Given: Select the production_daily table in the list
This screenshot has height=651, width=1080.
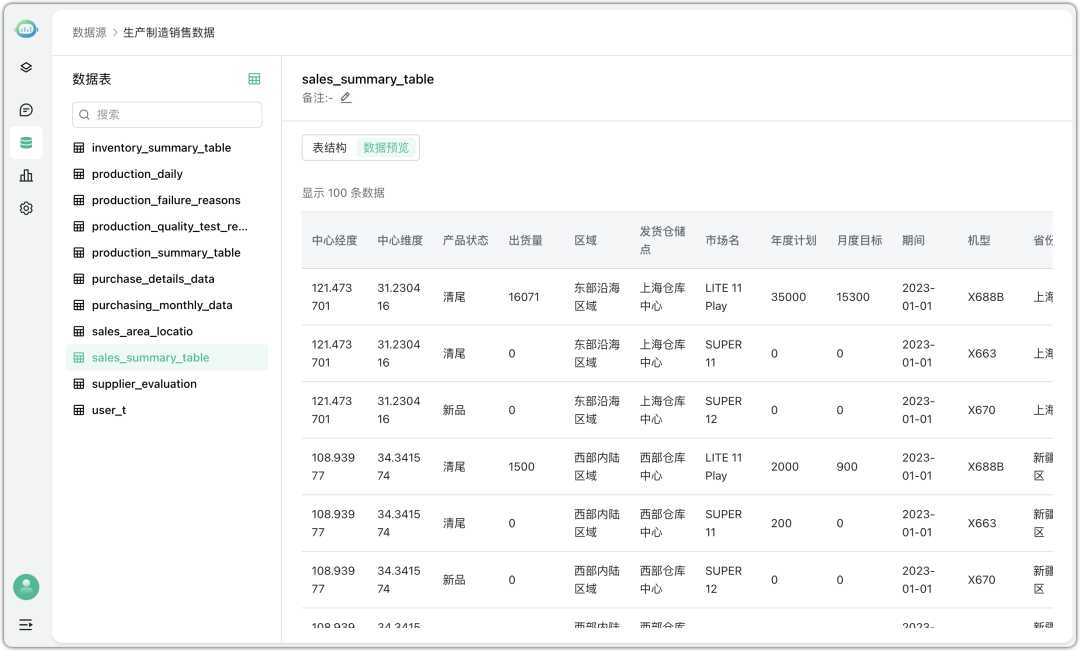Looking at the screenshot, I should click(138, 174).
